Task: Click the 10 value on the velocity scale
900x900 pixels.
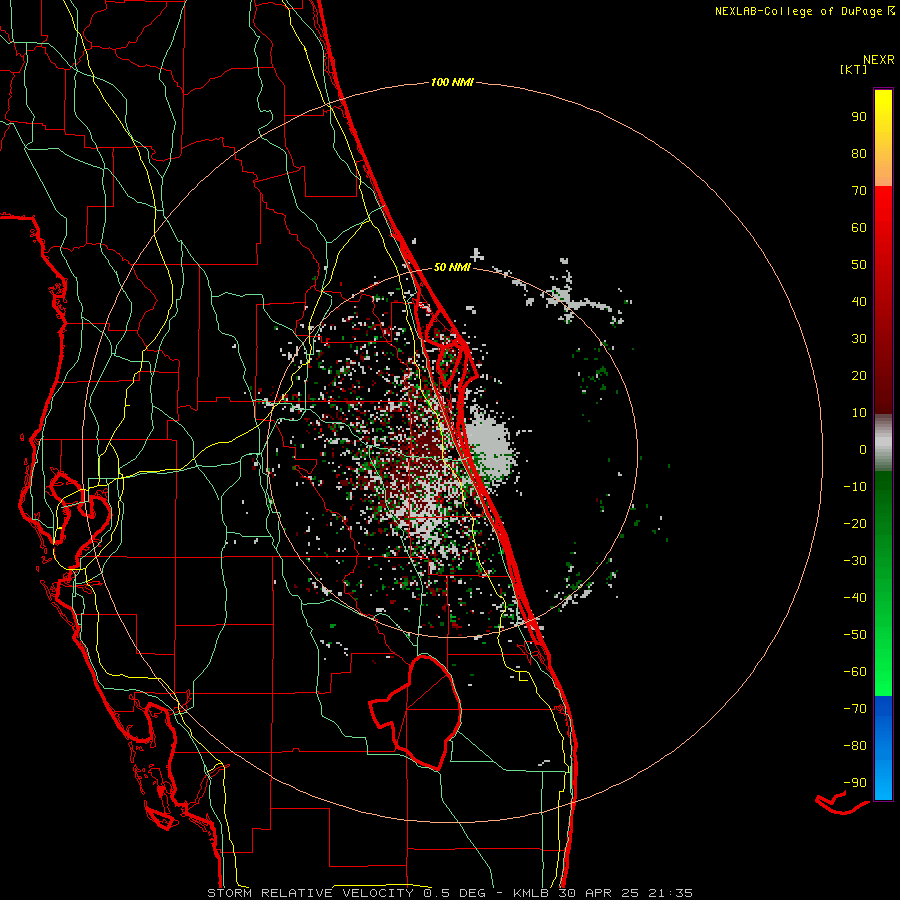Action: coord(859,413)
